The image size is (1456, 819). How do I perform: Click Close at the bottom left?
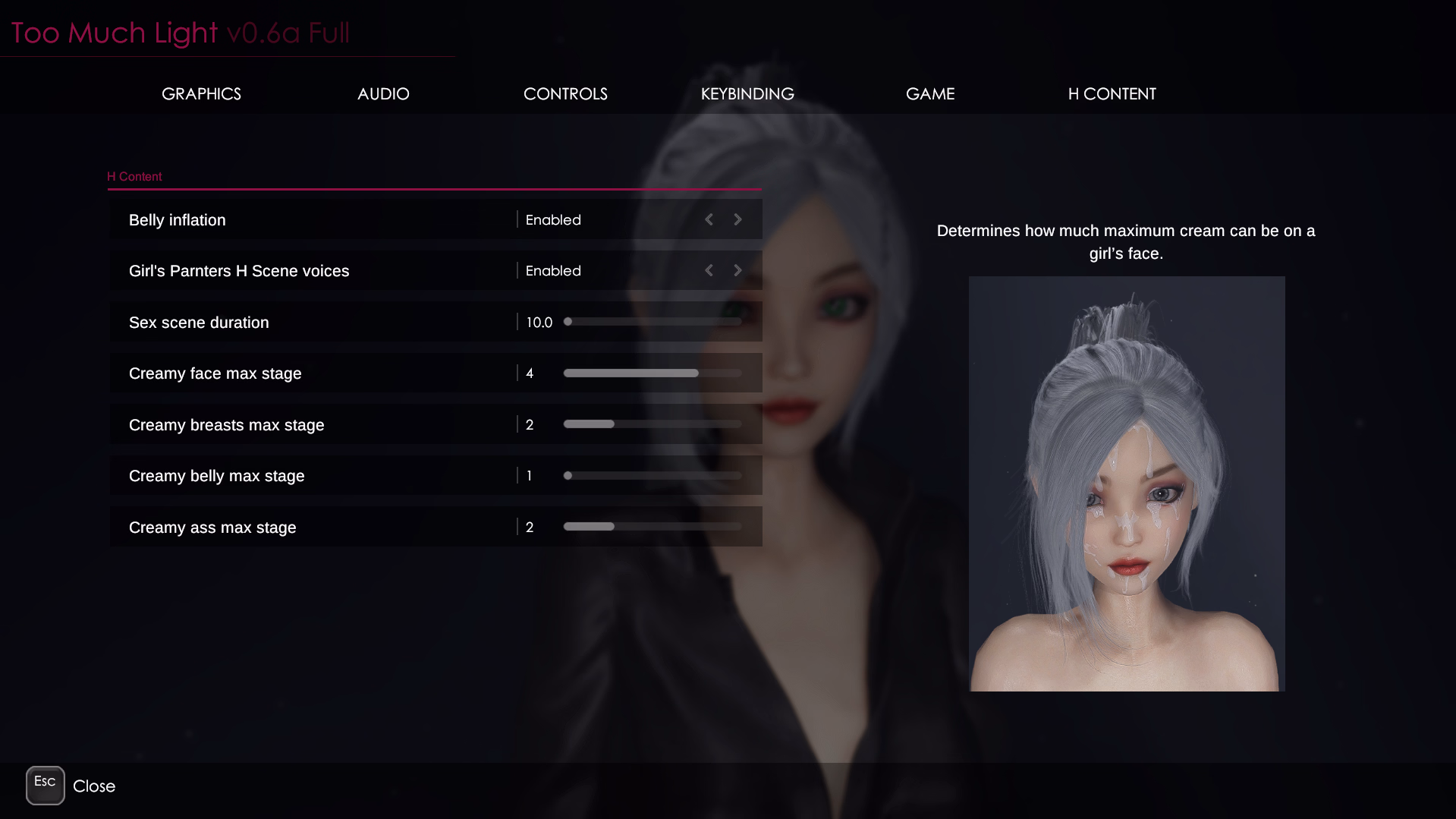click(94, 786)
